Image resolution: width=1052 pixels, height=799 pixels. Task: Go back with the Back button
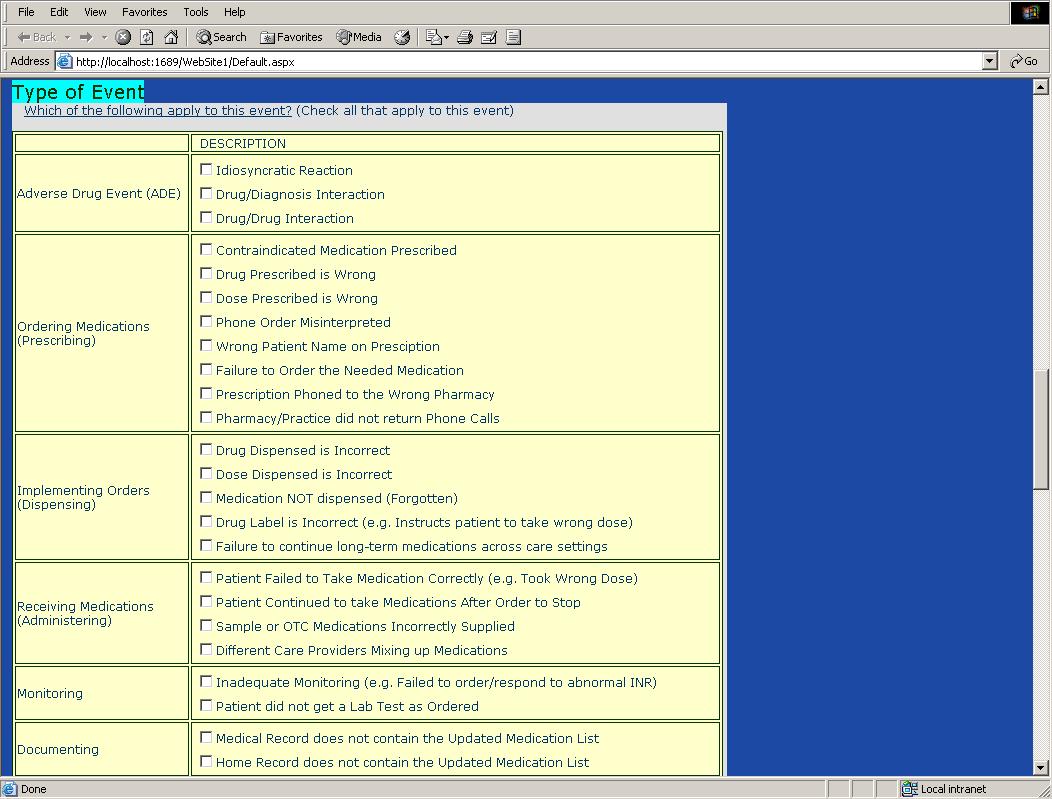pos(37,38)
